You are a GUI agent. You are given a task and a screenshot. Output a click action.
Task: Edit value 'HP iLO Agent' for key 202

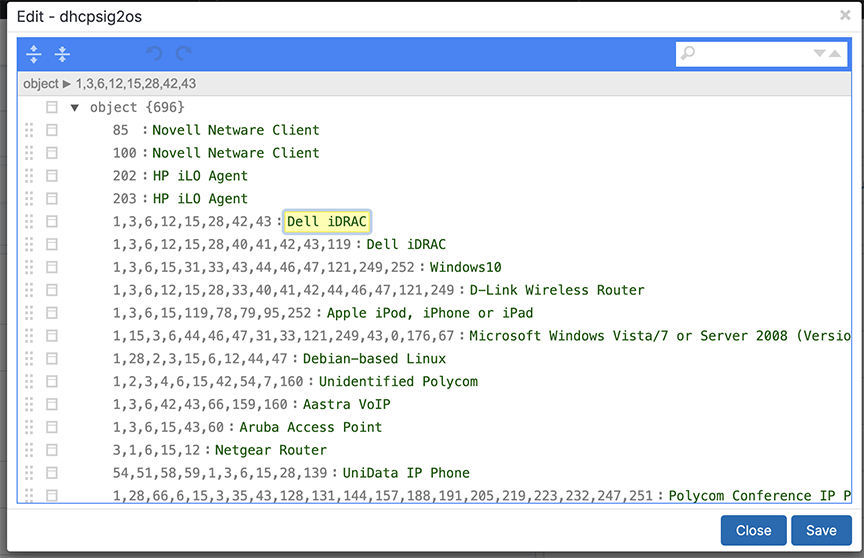pos(200,176)
